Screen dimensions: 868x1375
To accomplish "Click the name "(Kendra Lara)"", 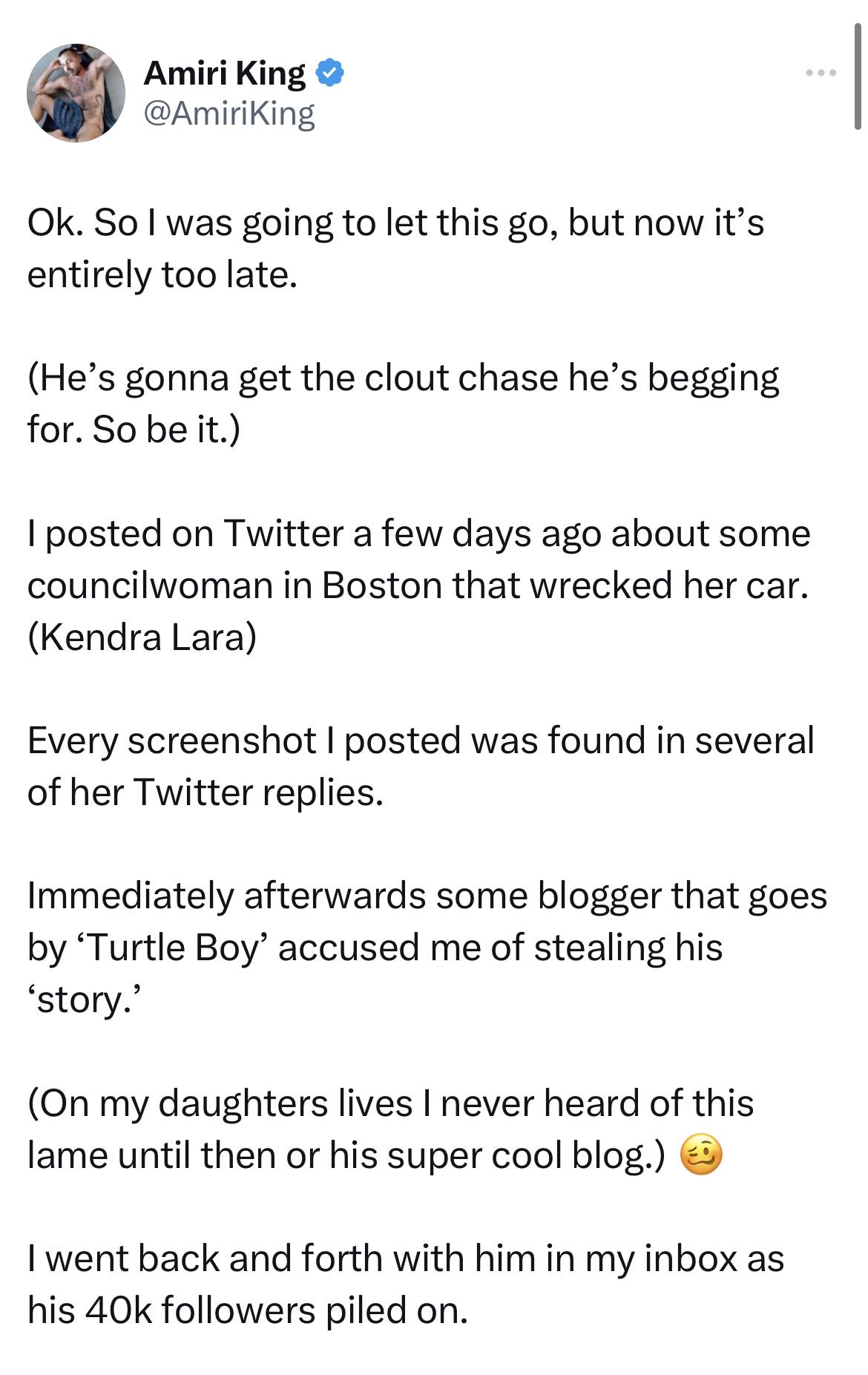I will coord(142,638).
